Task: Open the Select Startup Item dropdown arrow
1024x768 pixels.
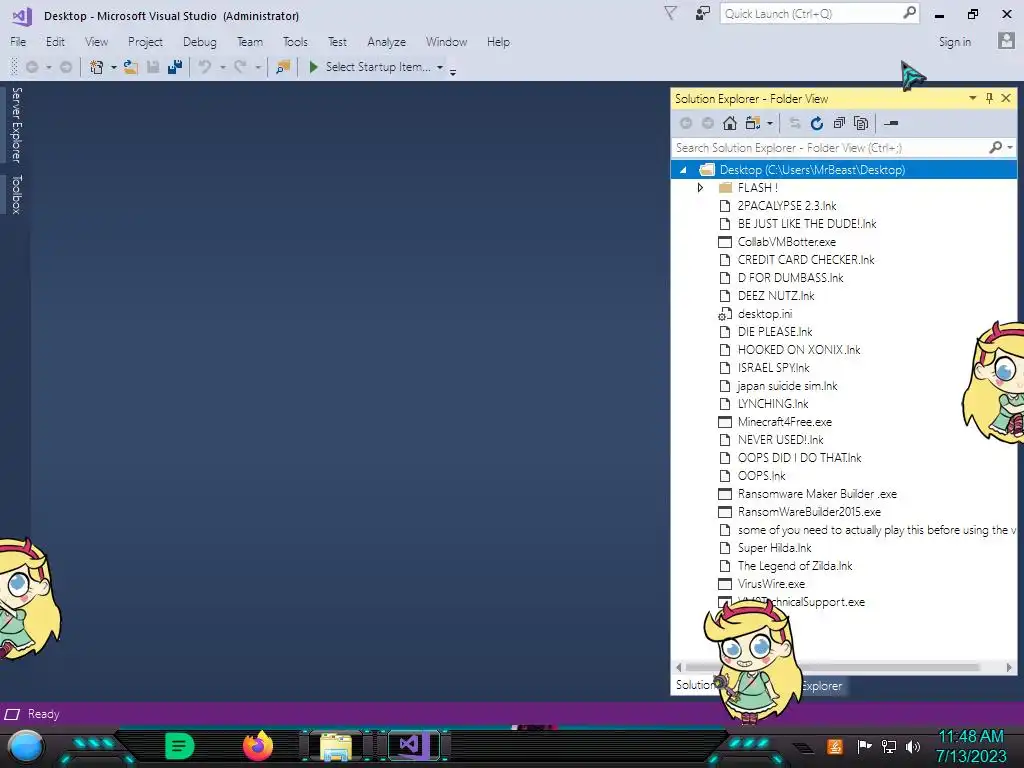Action: tap(440, 67)
